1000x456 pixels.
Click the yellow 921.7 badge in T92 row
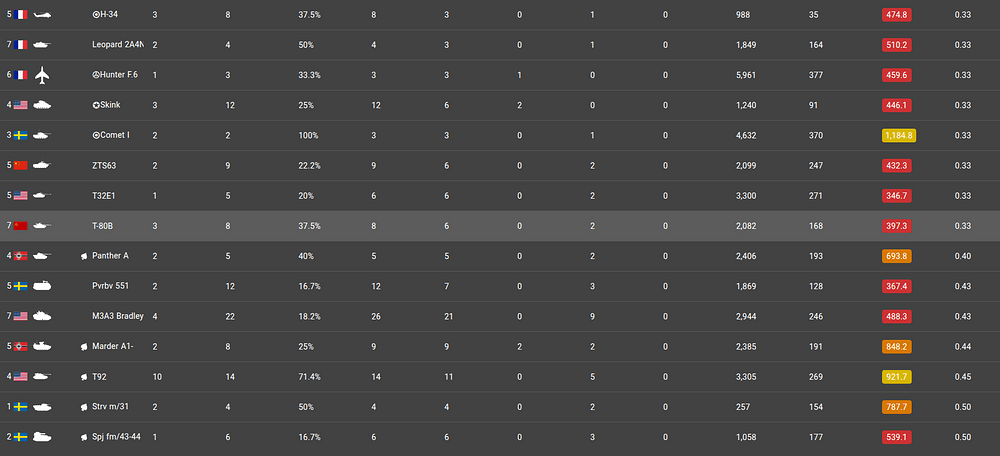pyautogui.click(x=897, y=377)
